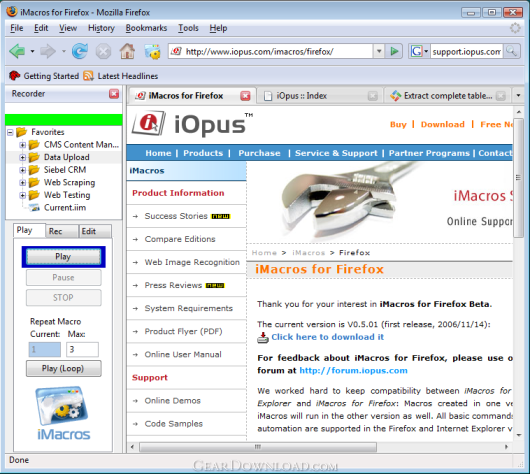530x474 pixels.
Task: Click the green Go arrow button
Action: coord(394,51)
